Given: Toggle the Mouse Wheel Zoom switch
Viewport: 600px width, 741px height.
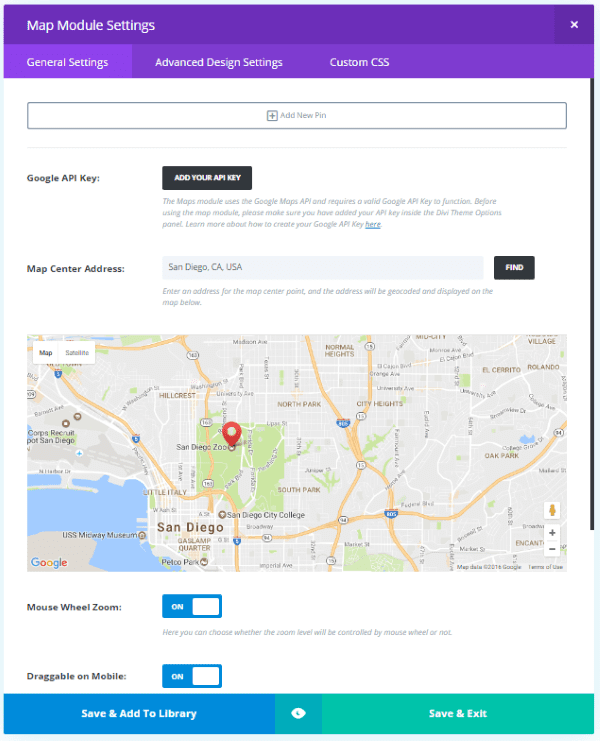Looking at the screenshot, I should 192,606.
